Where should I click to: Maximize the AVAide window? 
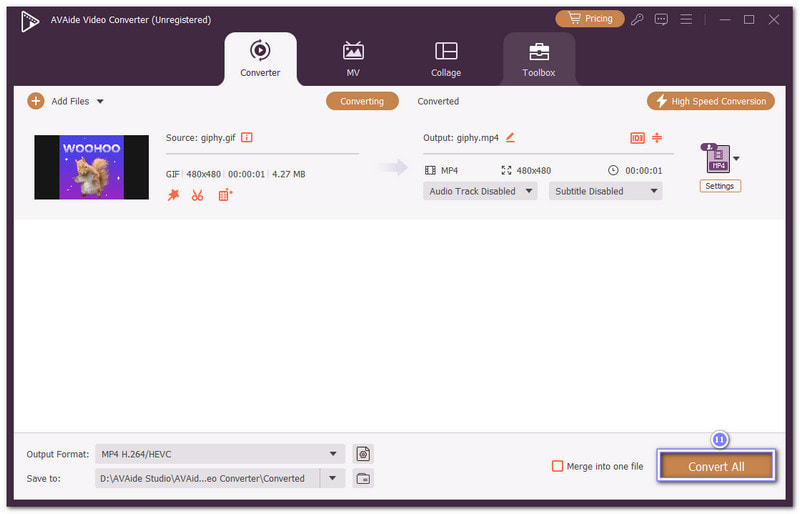[x=749, y=19]
